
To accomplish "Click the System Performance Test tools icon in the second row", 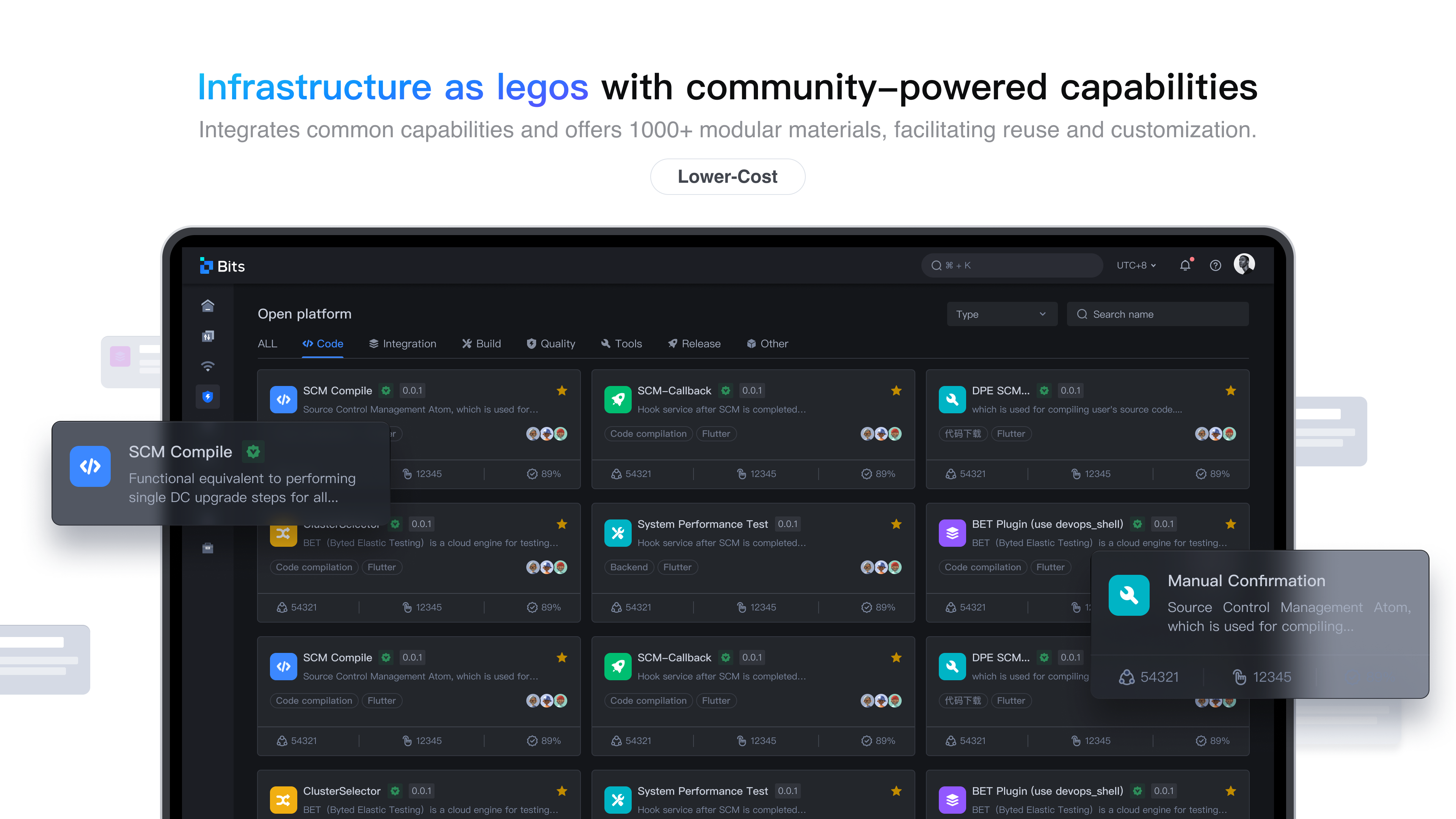I will pos(618,533).
